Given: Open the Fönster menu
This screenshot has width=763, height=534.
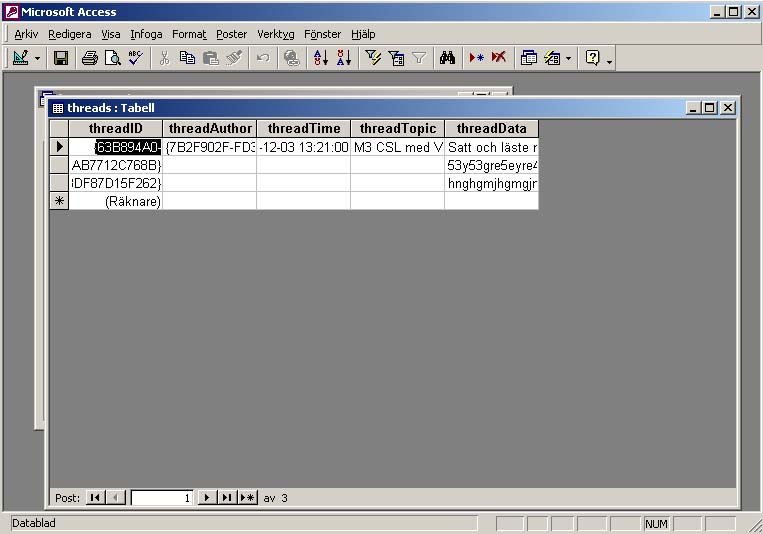Looking at the screenshot, I should point(322,34).
